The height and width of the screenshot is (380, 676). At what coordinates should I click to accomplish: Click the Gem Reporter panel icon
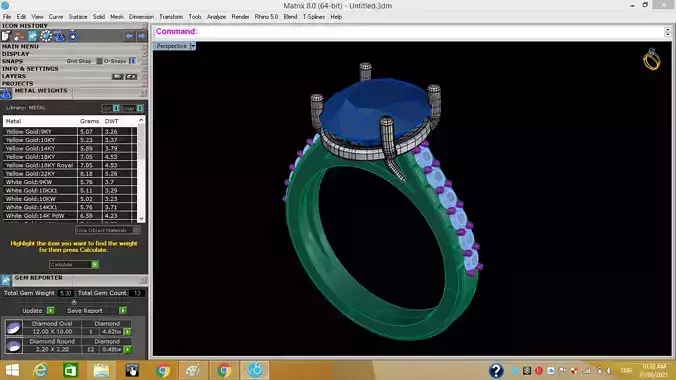coord(6,280)
